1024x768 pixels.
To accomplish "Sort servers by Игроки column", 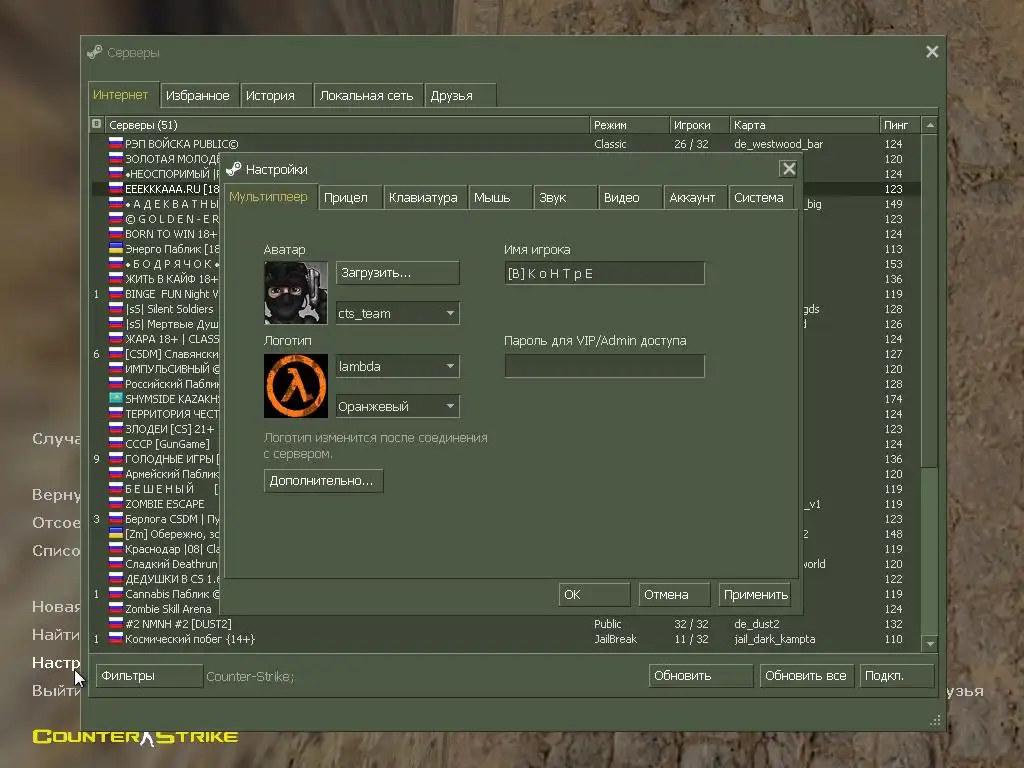I will (698, 125).
